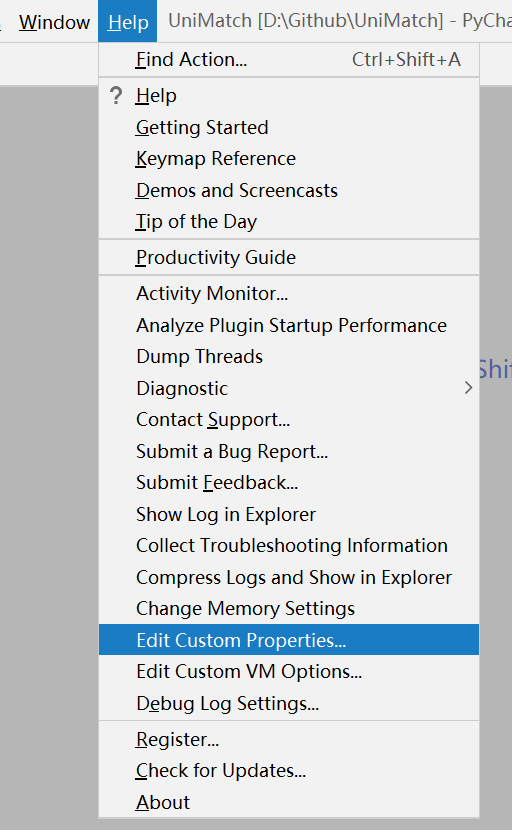
Task: Select Edit Custom Properties
Action: [289, 640]
